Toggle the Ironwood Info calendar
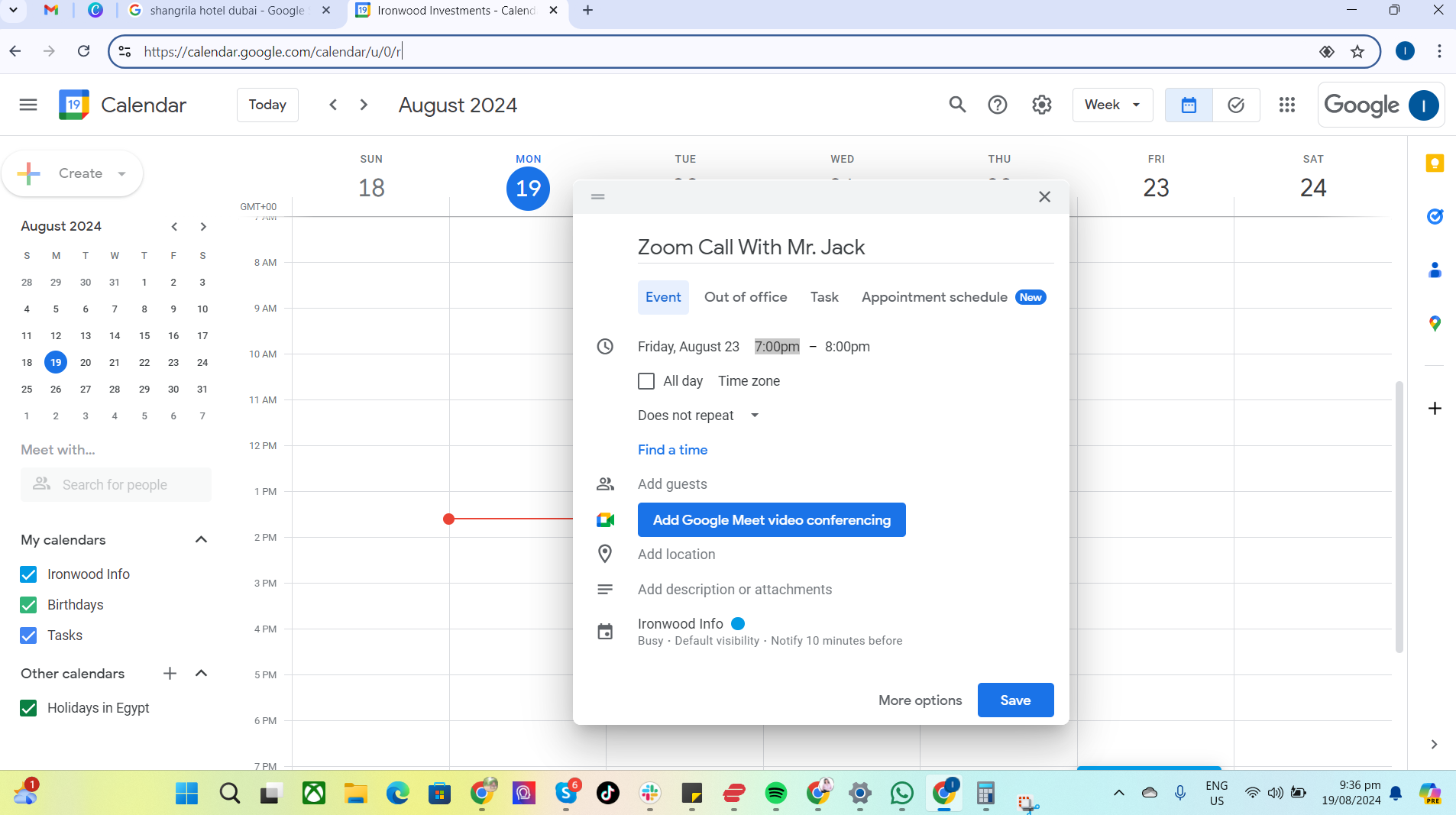1456x815 pixels. point(28,574)
